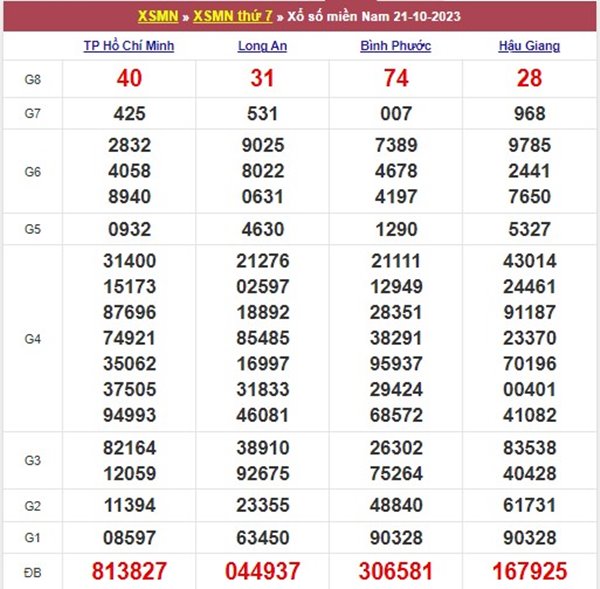Open the XSMN breadcrumb link
Image resolution: width=600 pixels, height=589 pixels.
pos(158,16)
